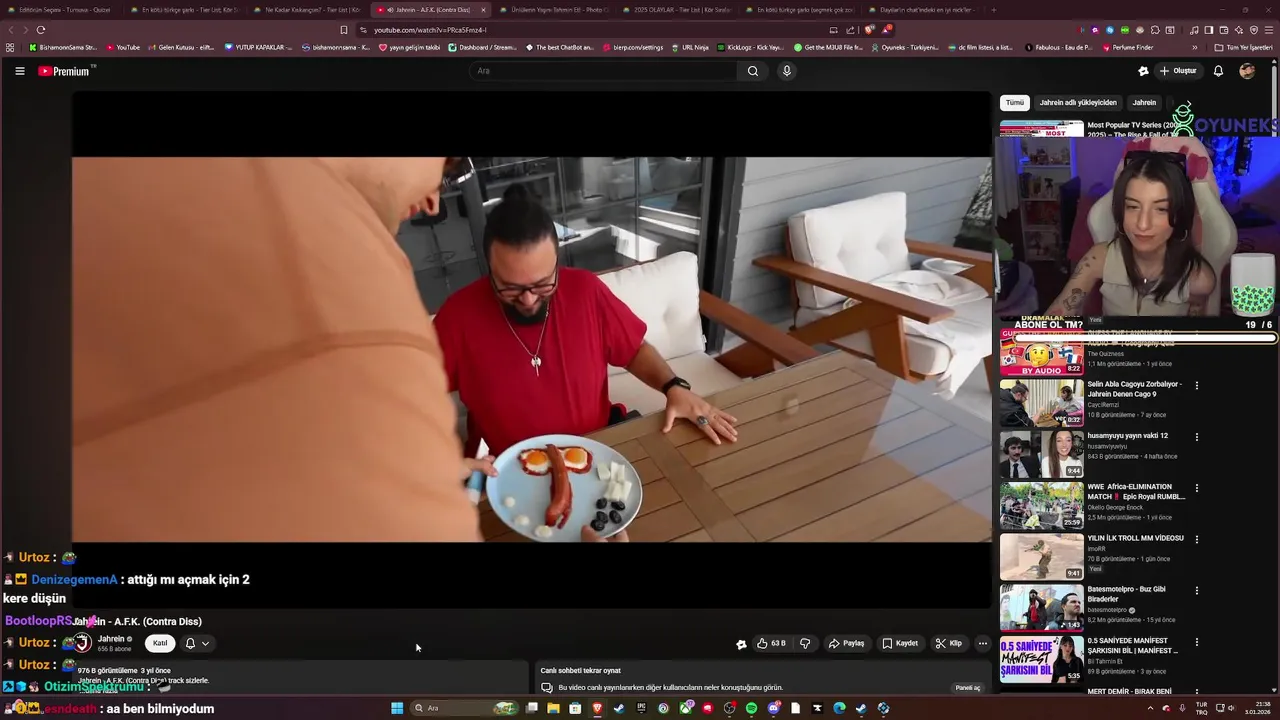1280x720 pixels.
Task: Open options menu for 'husamyuyu yayın vakti 12'
Action: 1196,437
